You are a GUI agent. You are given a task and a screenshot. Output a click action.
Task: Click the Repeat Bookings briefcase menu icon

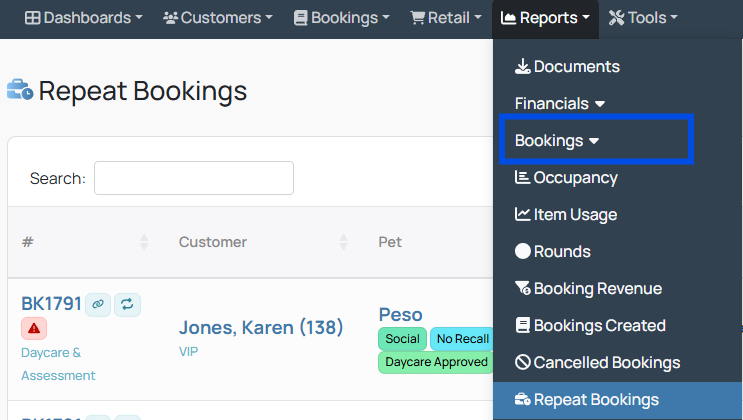tap(523, 399)
